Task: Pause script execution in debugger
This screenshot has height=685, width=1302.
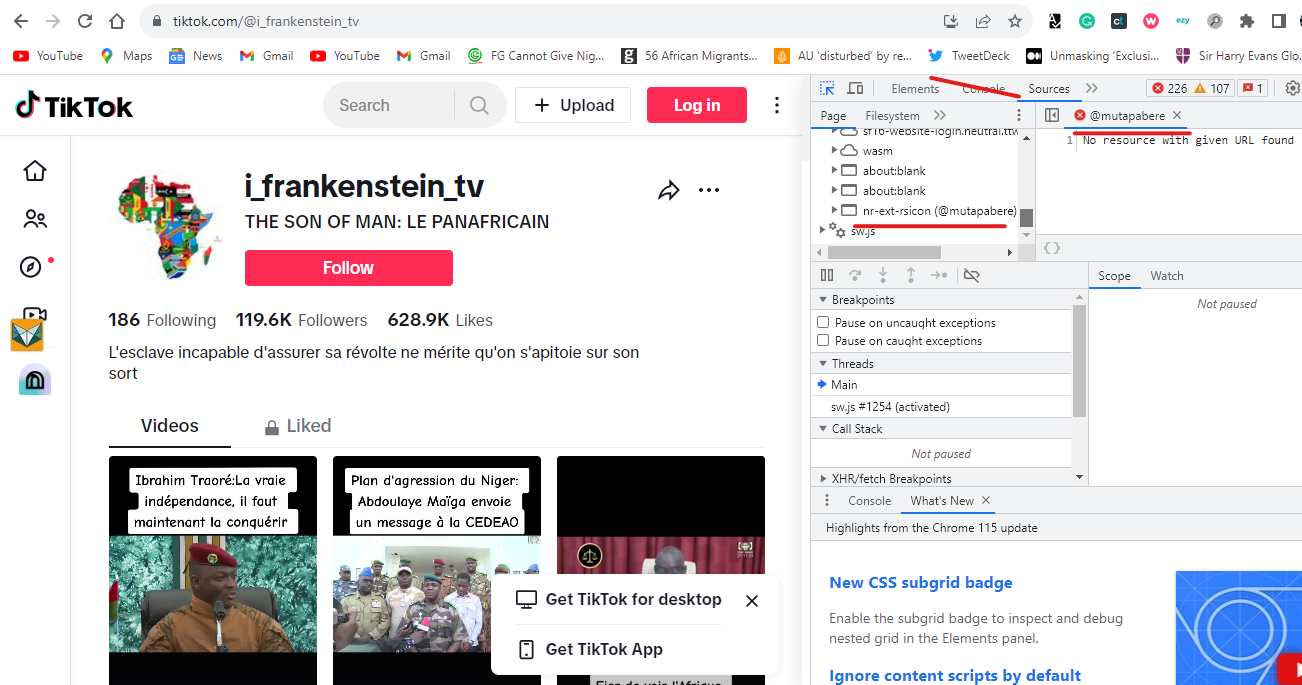Action: (x=827, y=275)
